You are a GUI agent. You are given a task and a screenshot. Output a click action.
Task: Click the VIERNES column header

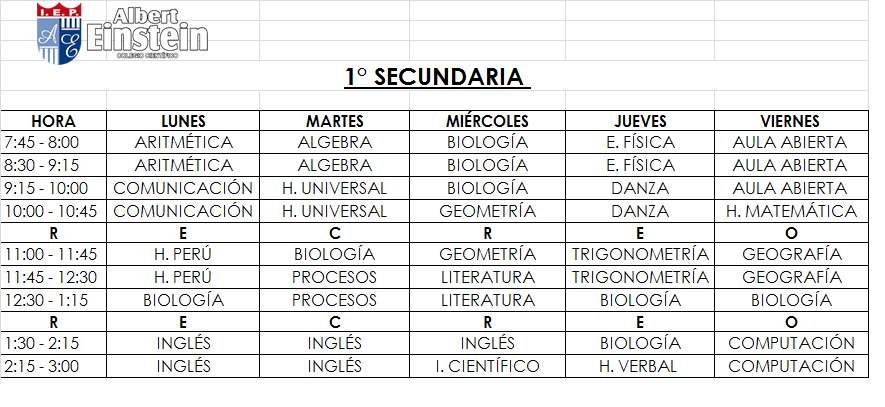click(790, 121)
